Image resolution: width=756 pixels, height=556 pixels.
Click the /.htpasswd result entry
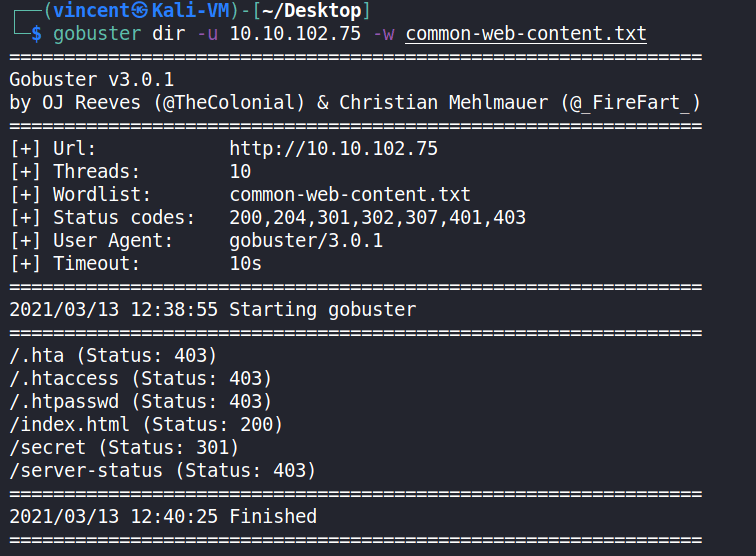tap(140, 401)
